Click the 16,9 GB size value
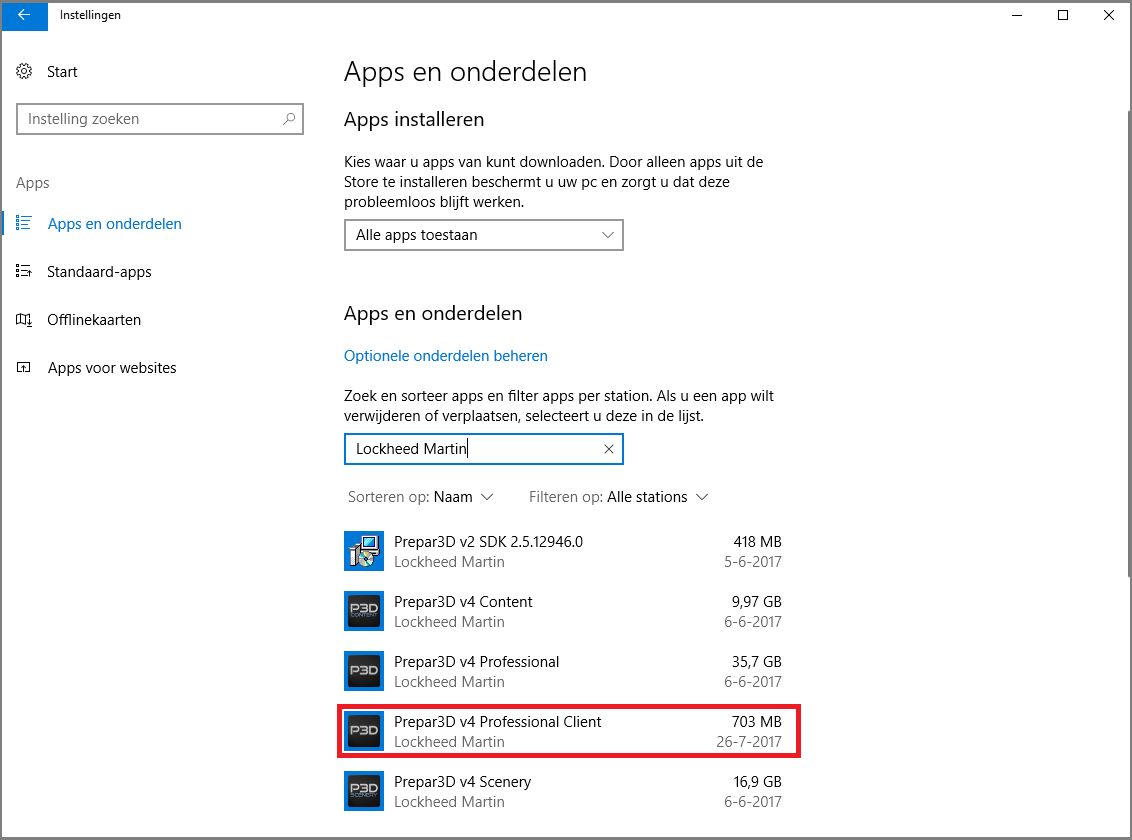Viewport: 1132px width, 840px height. (x=757, y=782)
